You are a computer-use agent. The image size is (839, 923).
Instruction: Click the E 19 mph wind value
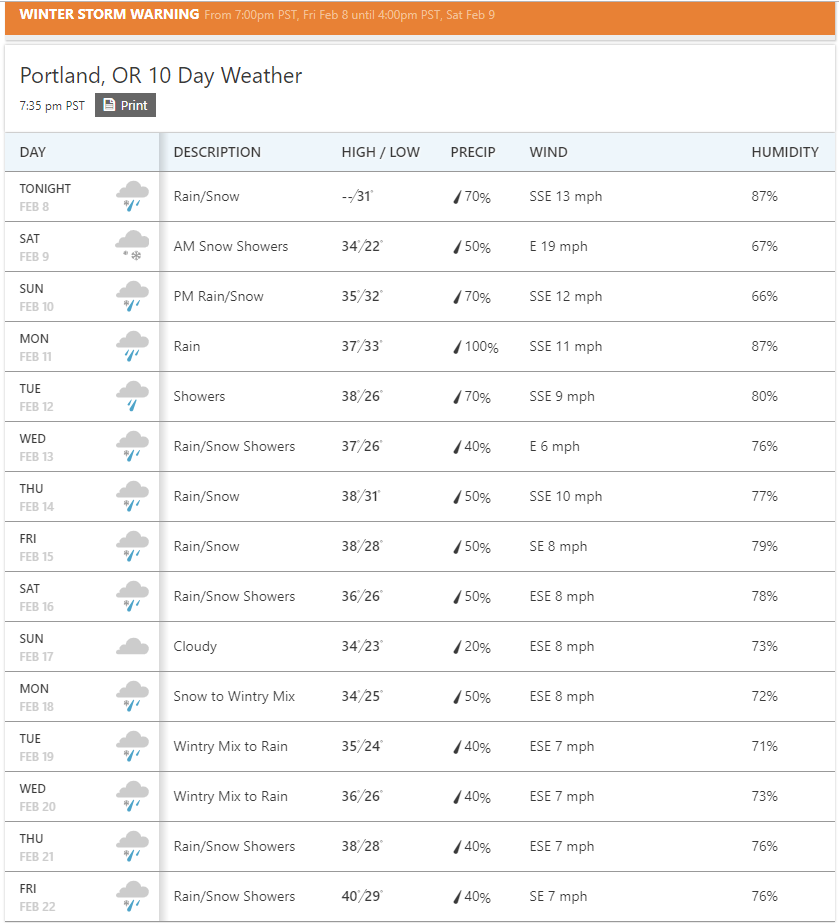558,246
